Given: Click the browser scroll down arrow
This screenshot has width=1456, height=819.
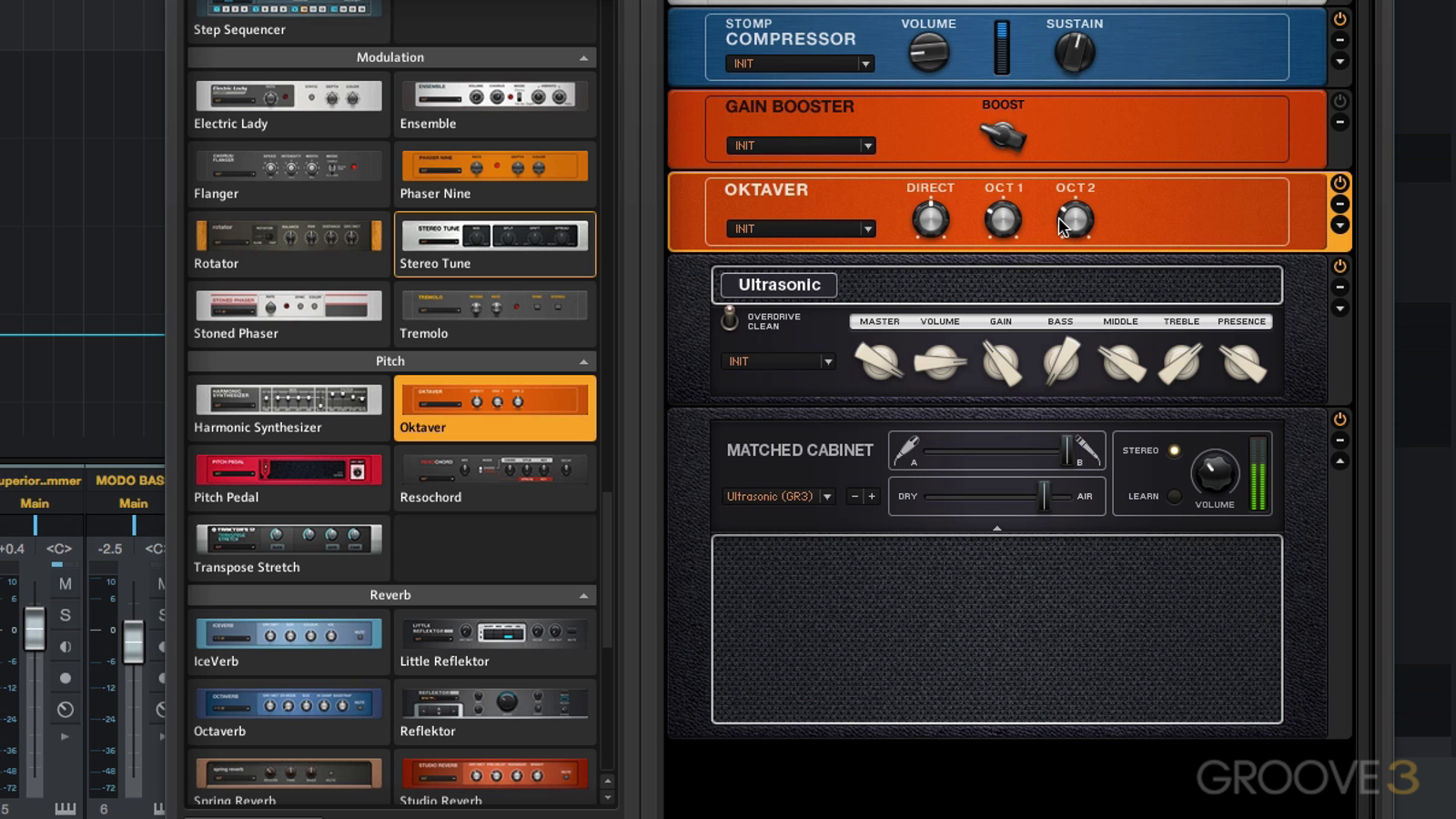Looking at the screenshot, I should pyautogui.click(x=608, y=798).
